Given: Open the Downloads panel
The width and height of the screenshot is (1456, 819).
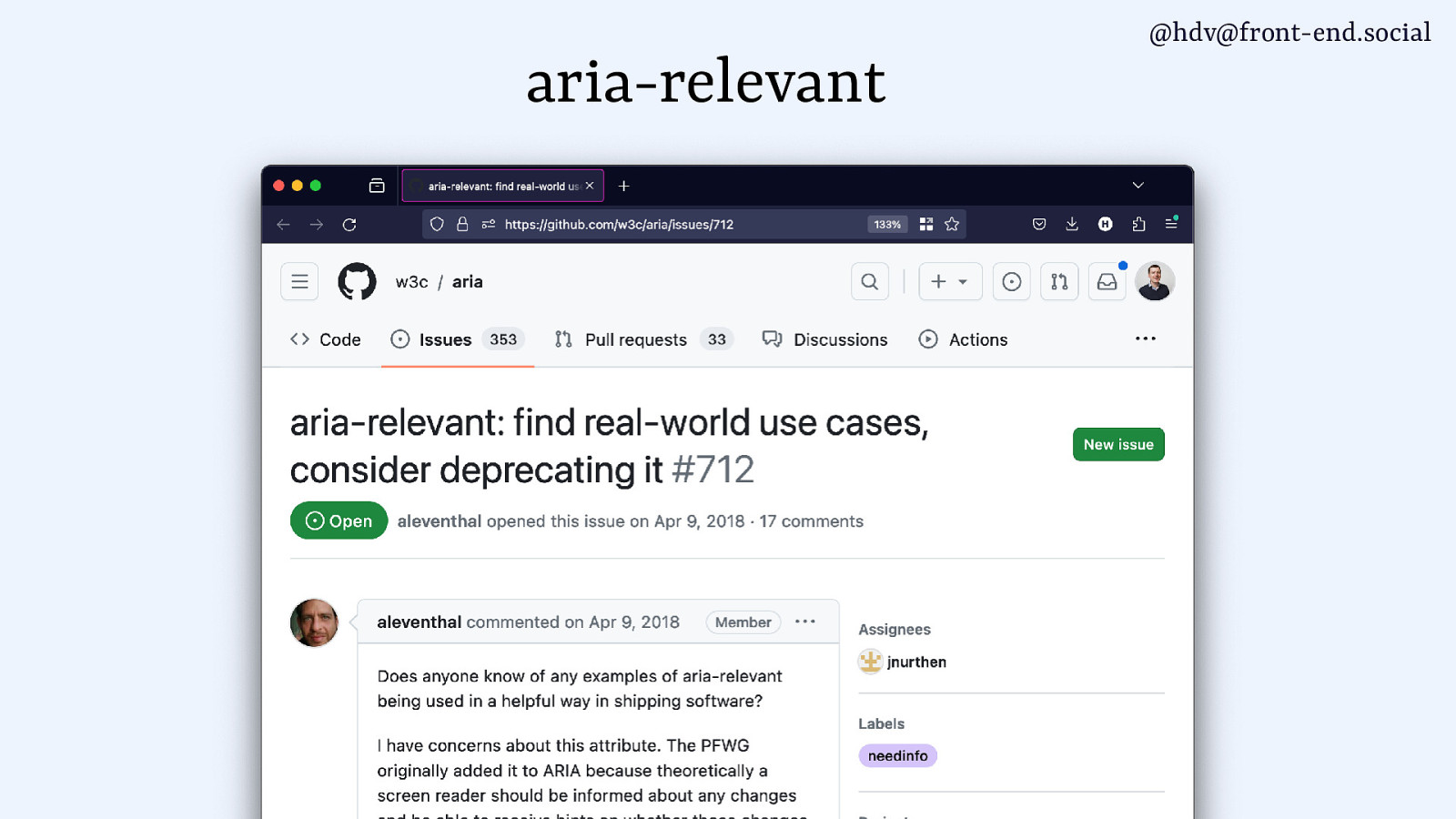Looking at the screenshot, I should [x=1072, y=224].
